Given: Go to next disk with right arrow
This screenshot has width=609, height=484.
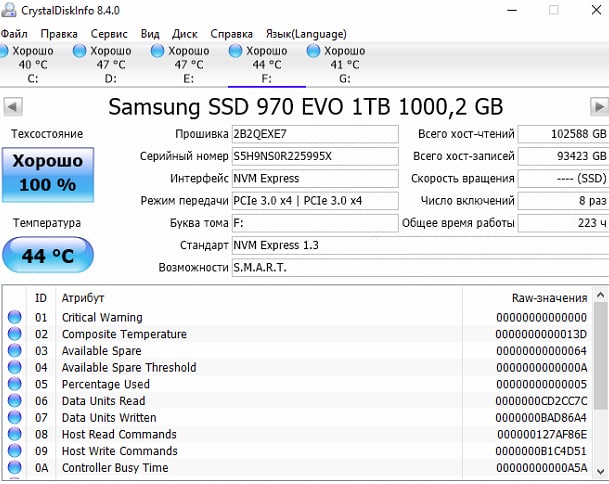Looking at the screenshot, I should click(x=599, y=106).
